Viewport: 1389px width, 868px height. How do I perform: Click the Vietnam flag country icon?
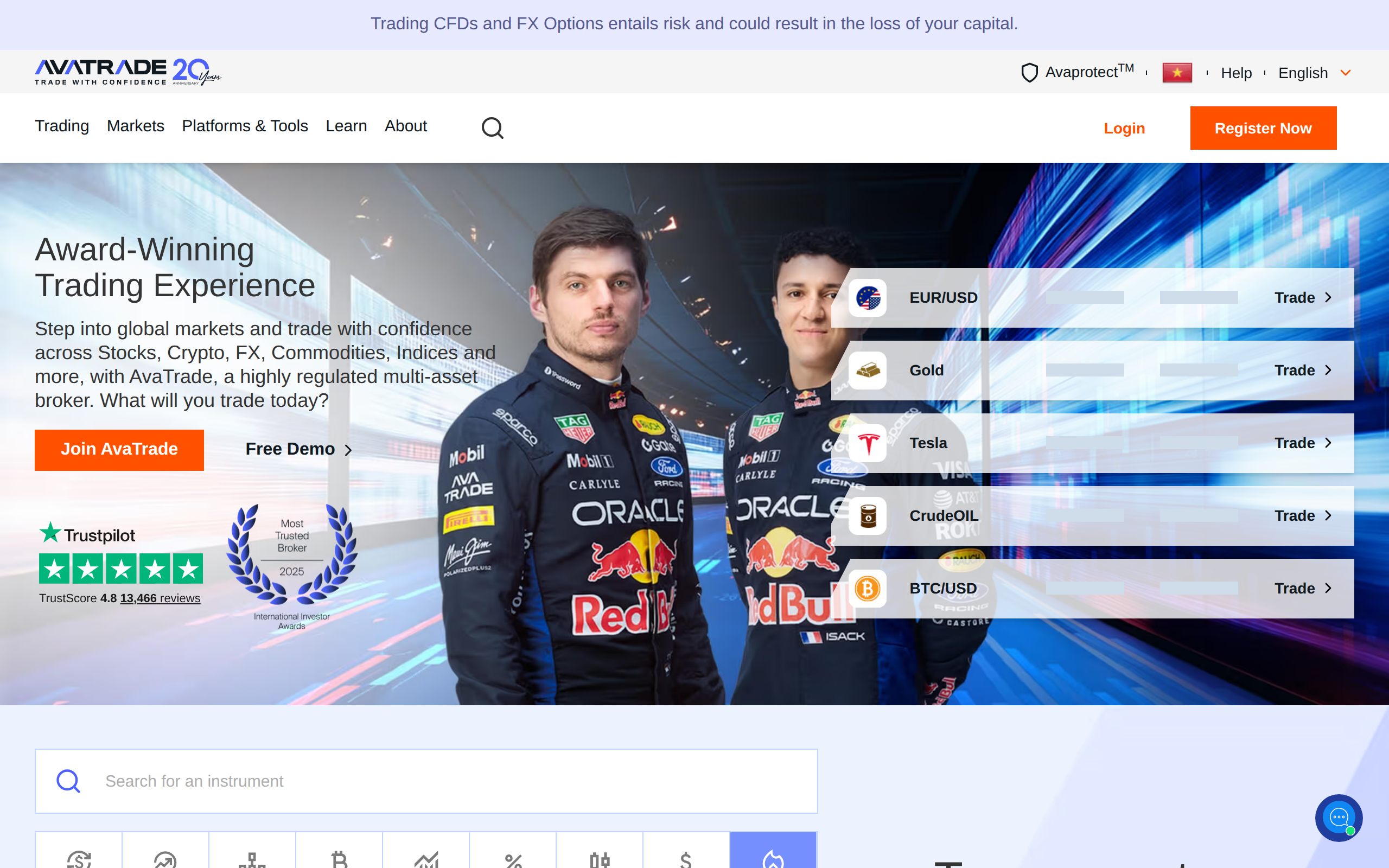pyautogui.click(x=1177, y=73)
